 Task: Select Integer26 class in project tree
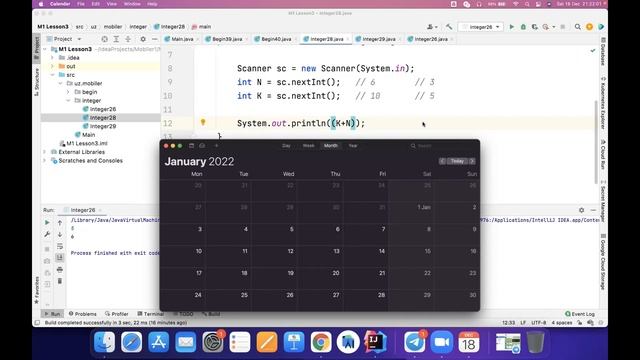103,109
